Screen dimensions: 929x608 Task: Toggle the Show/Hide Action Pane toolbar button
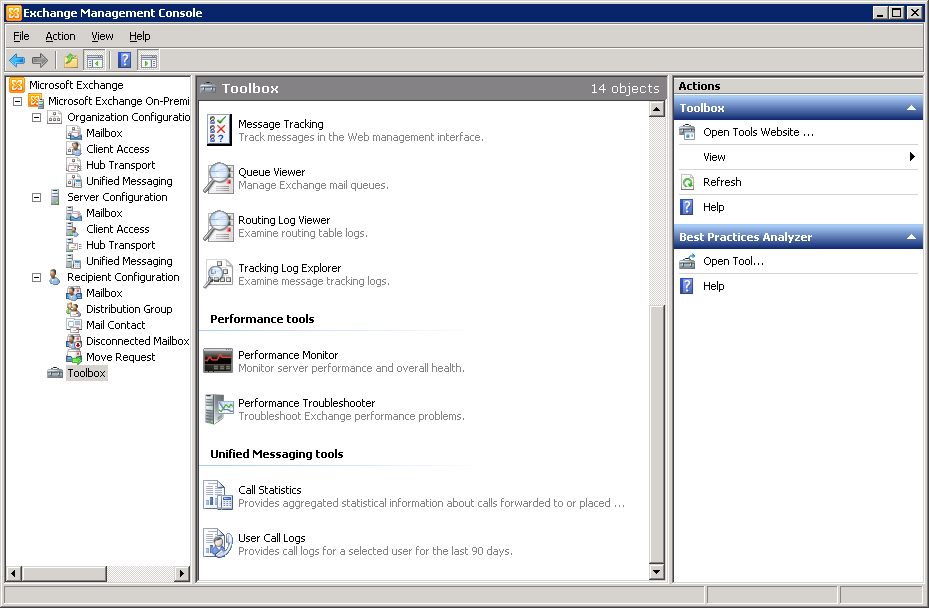149,60
